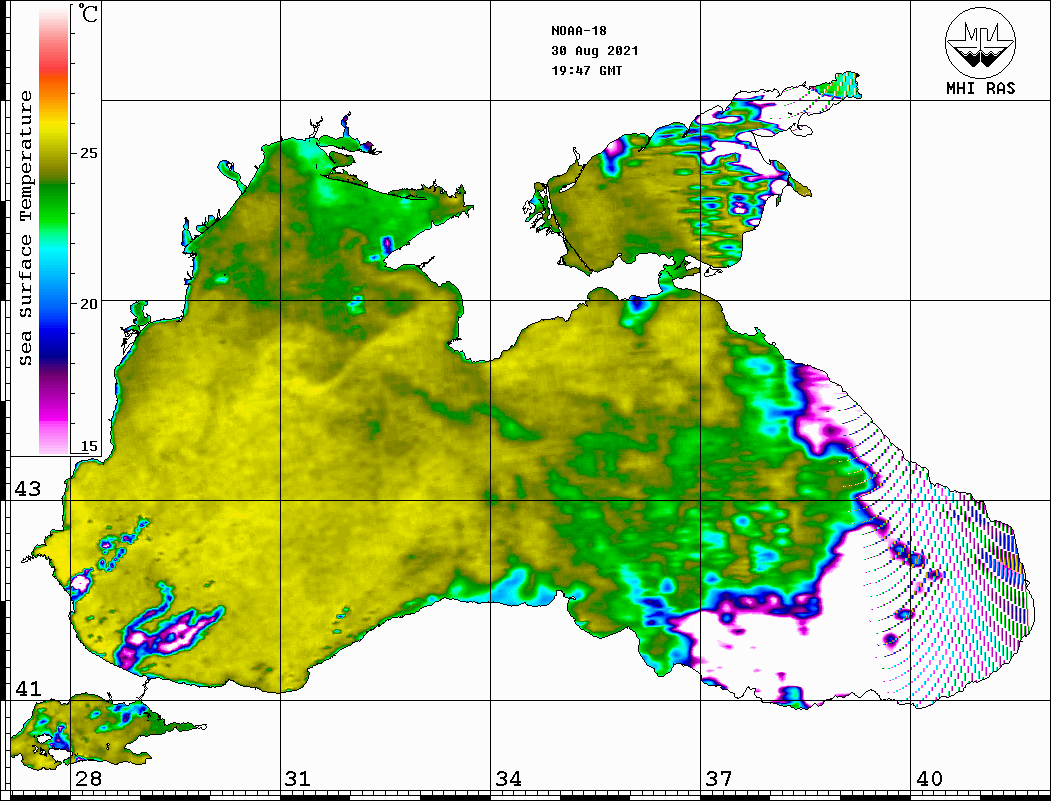1051x801 pixels.
Task: Click the "20" value on temperature scale
Action: 88,304
